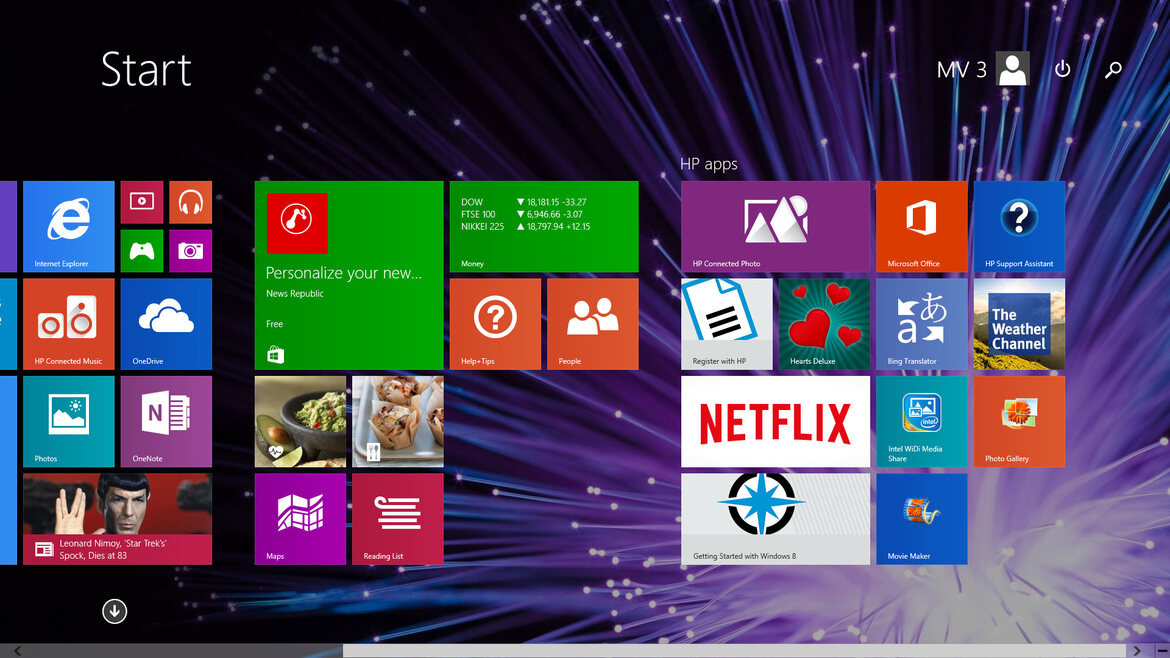Click the horizontal scrollbar thumb
This screenshot has width=1170, height=658.
[x=734, y=651]
